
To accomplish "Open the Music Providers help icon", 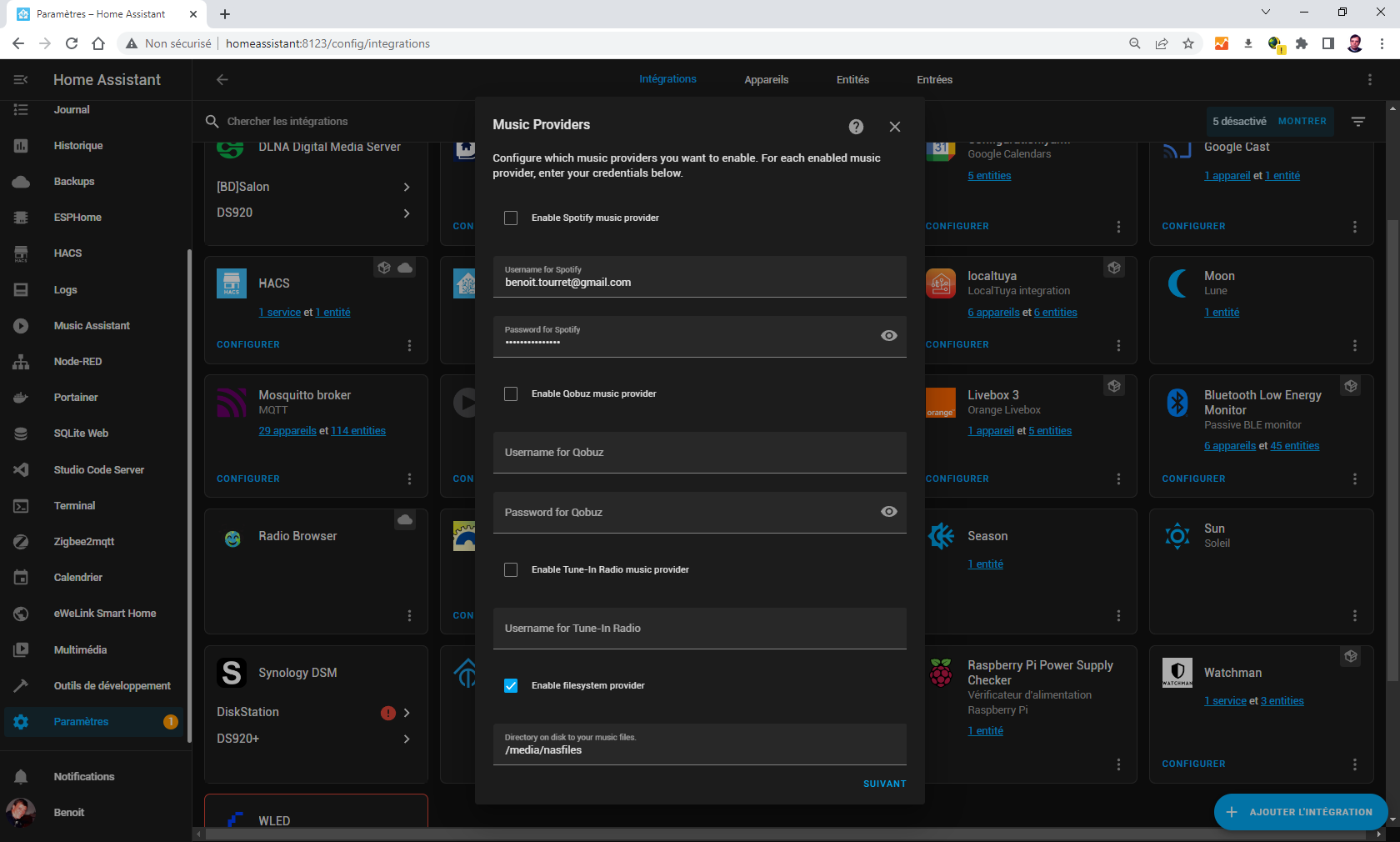I will (x=856, y=127).
